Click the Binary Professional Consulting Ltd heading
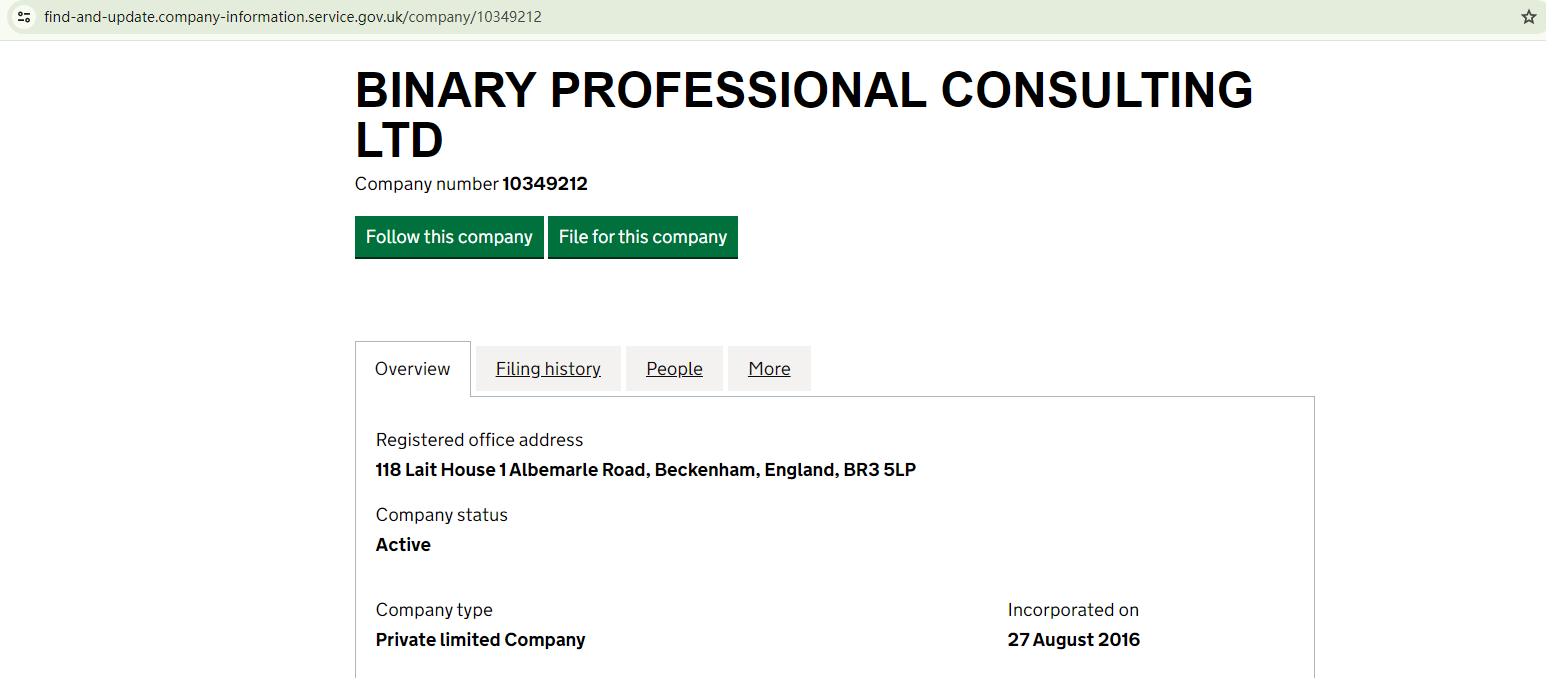1546x678 pixels. tap(803, 115)
